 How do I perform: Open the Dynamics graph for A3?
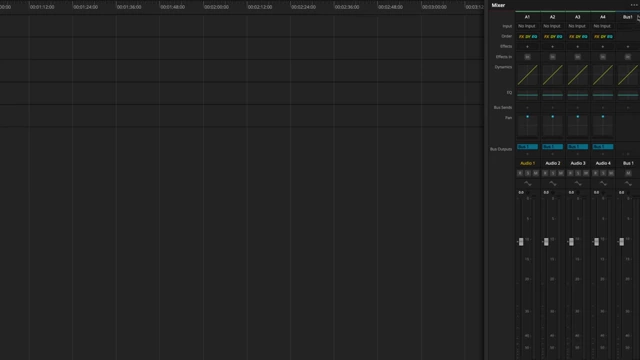tap(578, 75)
